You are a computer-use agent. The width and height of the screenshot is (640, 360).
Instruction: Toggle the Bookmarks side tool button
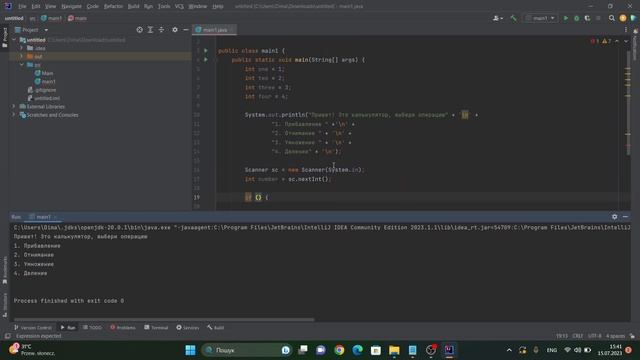click(5, 270)
